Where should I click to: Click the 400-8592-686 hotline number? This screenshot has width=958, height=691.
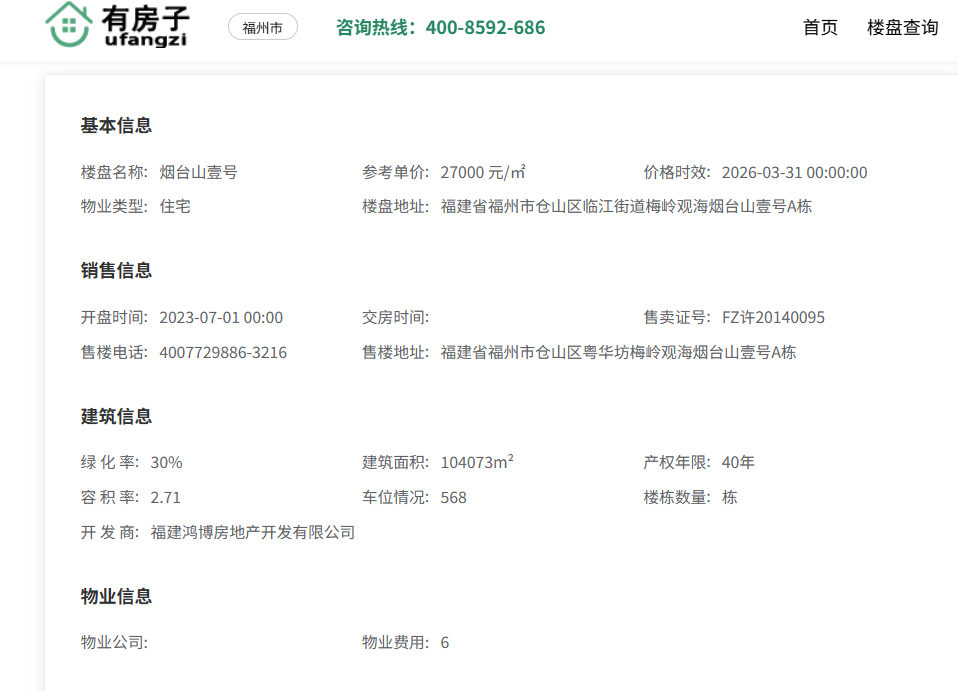[x=485, y=28]
